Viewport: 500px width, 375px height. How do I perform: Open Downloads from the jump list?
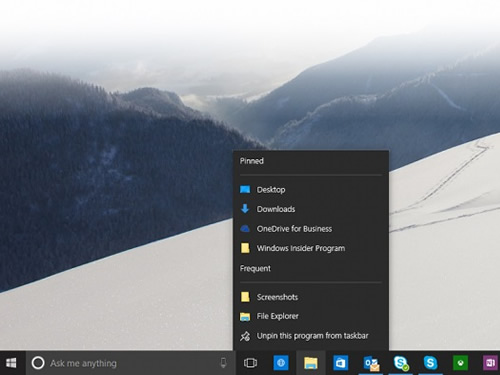pyautogui.click(x=311, y=209)
